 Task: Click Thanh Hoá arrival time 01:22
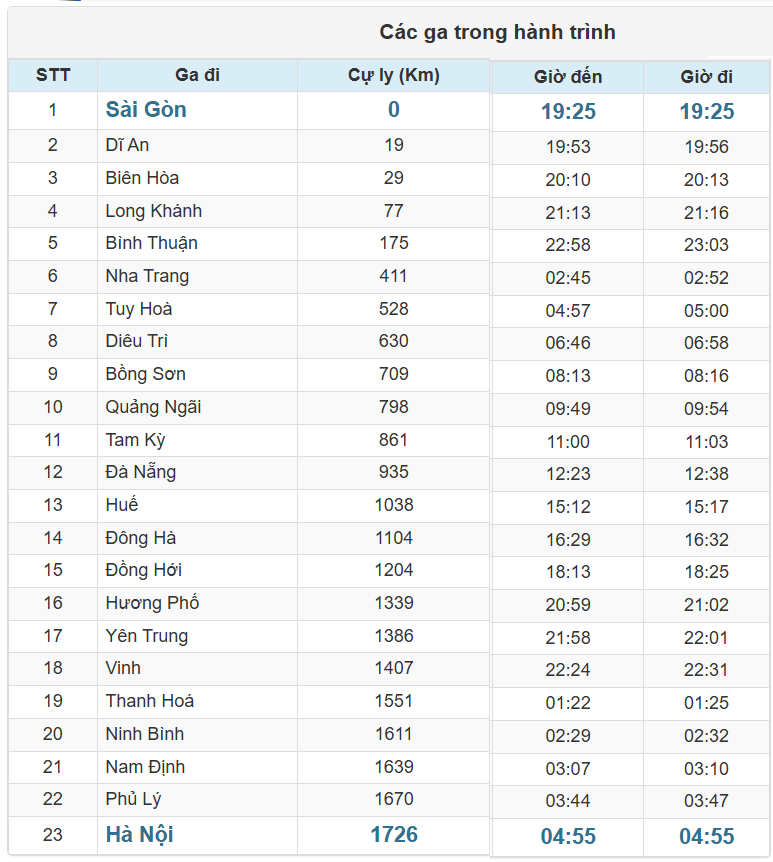click(x=568, y=703)
